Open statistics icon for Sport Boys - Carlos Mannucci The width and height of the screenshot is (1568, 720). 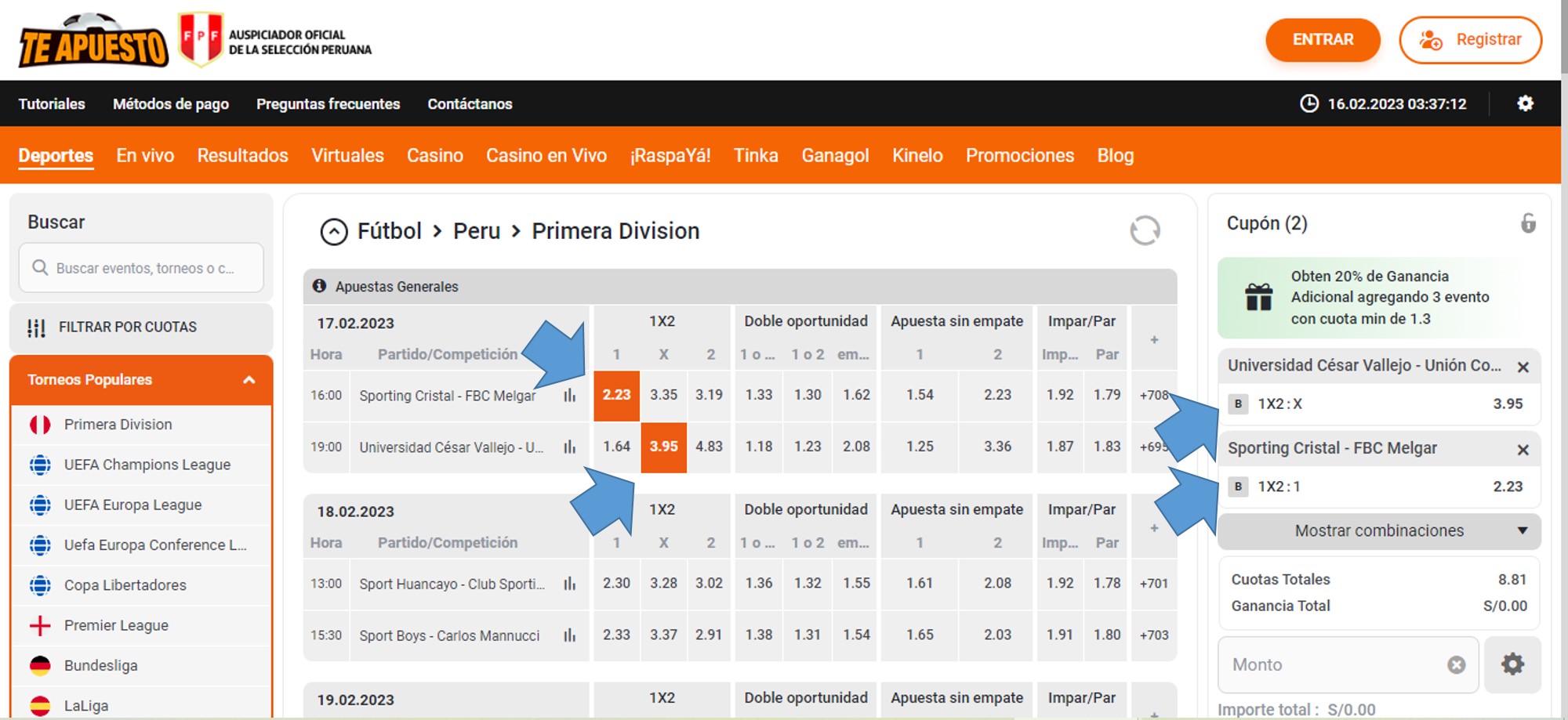click(x=569, y=635)
